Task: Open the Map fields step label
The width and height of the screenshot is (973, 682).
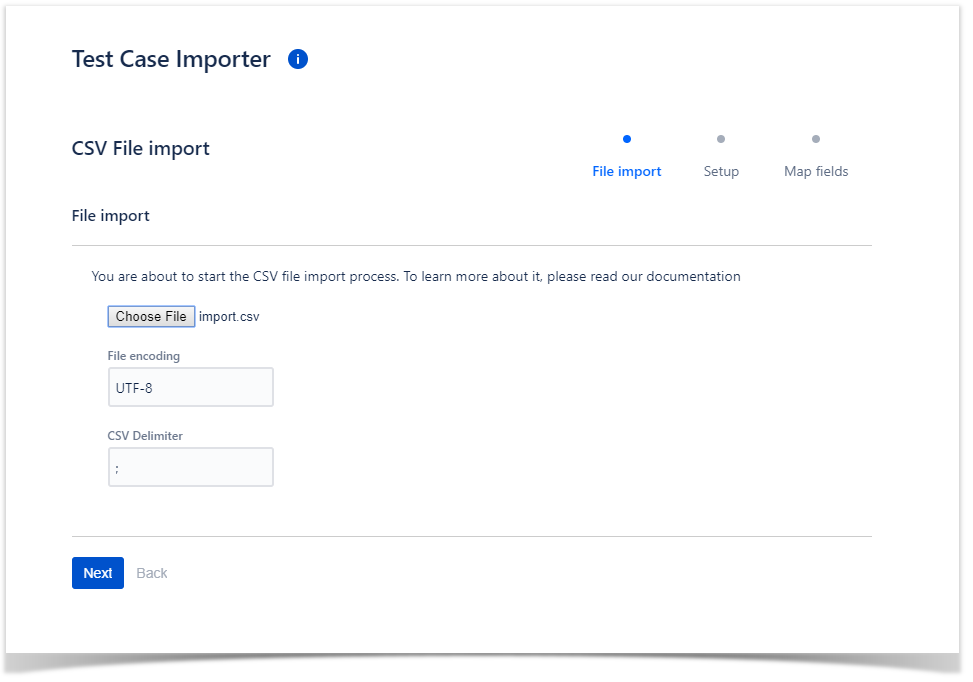Action: tap(816, 171)
